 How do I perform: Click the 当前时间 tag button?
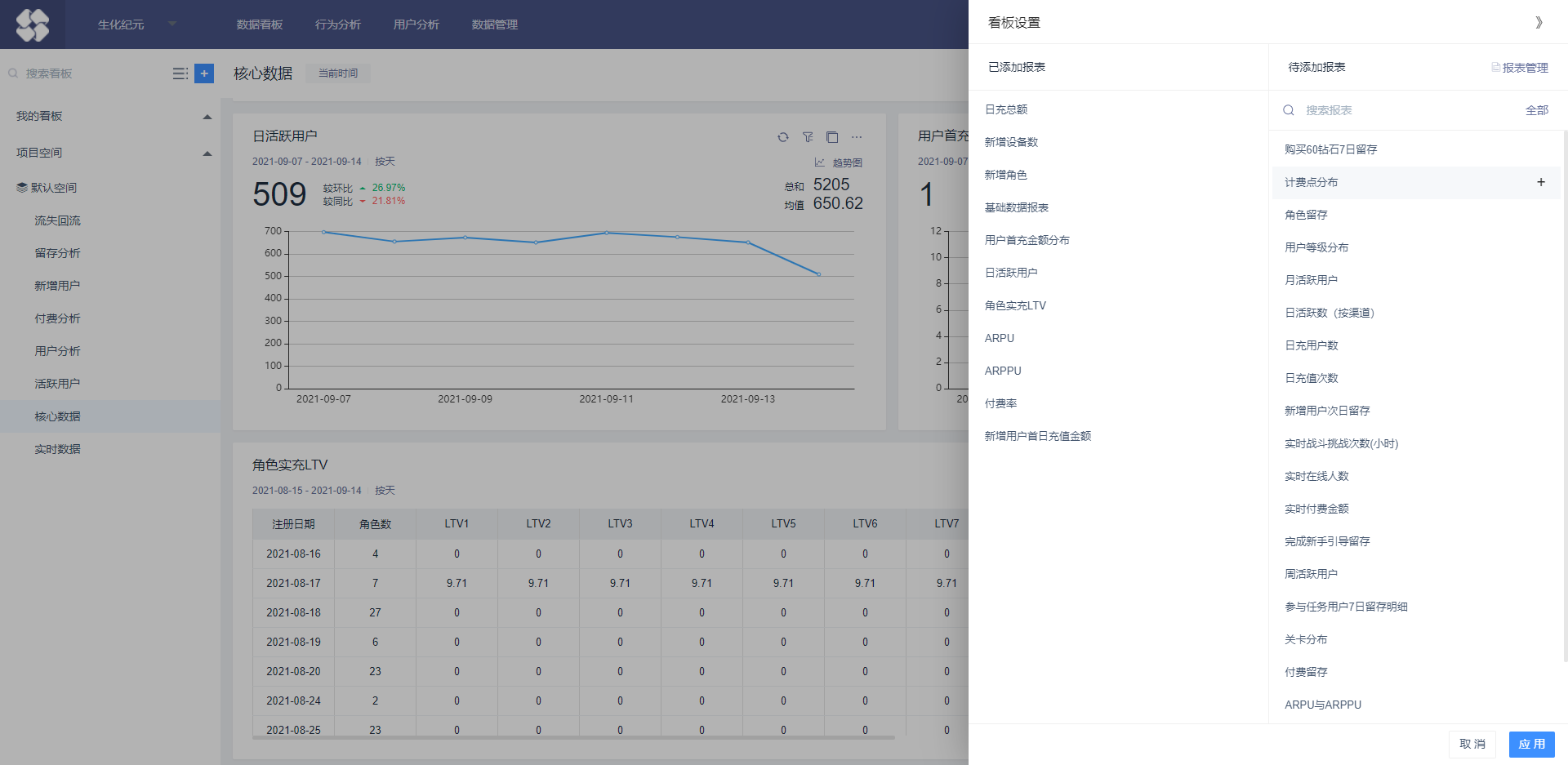[x=338, y=73]
